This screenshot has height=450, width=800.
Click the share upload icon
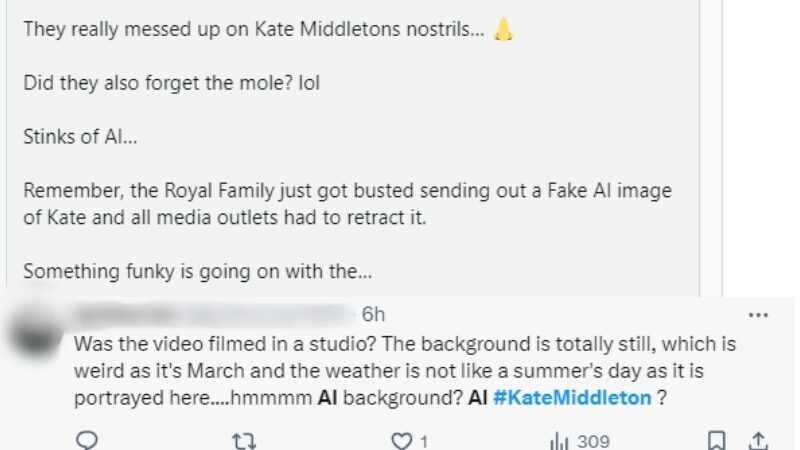point(758,440)
